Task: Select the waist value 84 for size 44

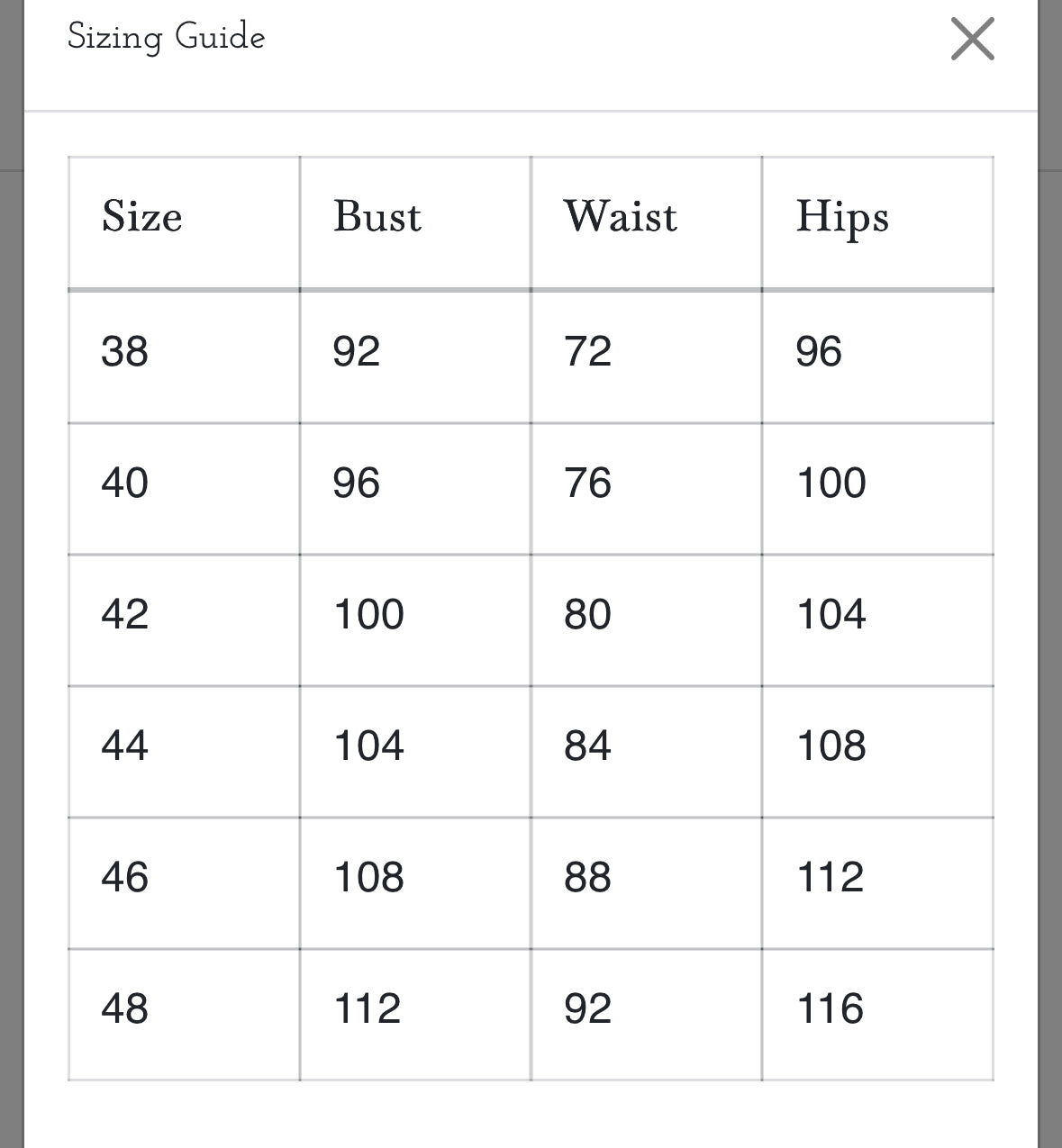Action: tap(588, 746)
